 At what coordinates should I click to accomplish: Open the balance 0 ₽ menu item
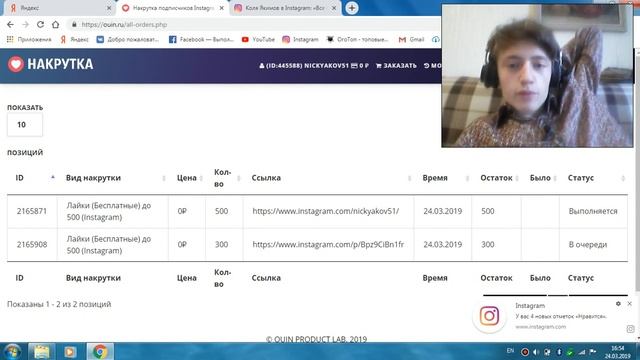click(360, 66)
